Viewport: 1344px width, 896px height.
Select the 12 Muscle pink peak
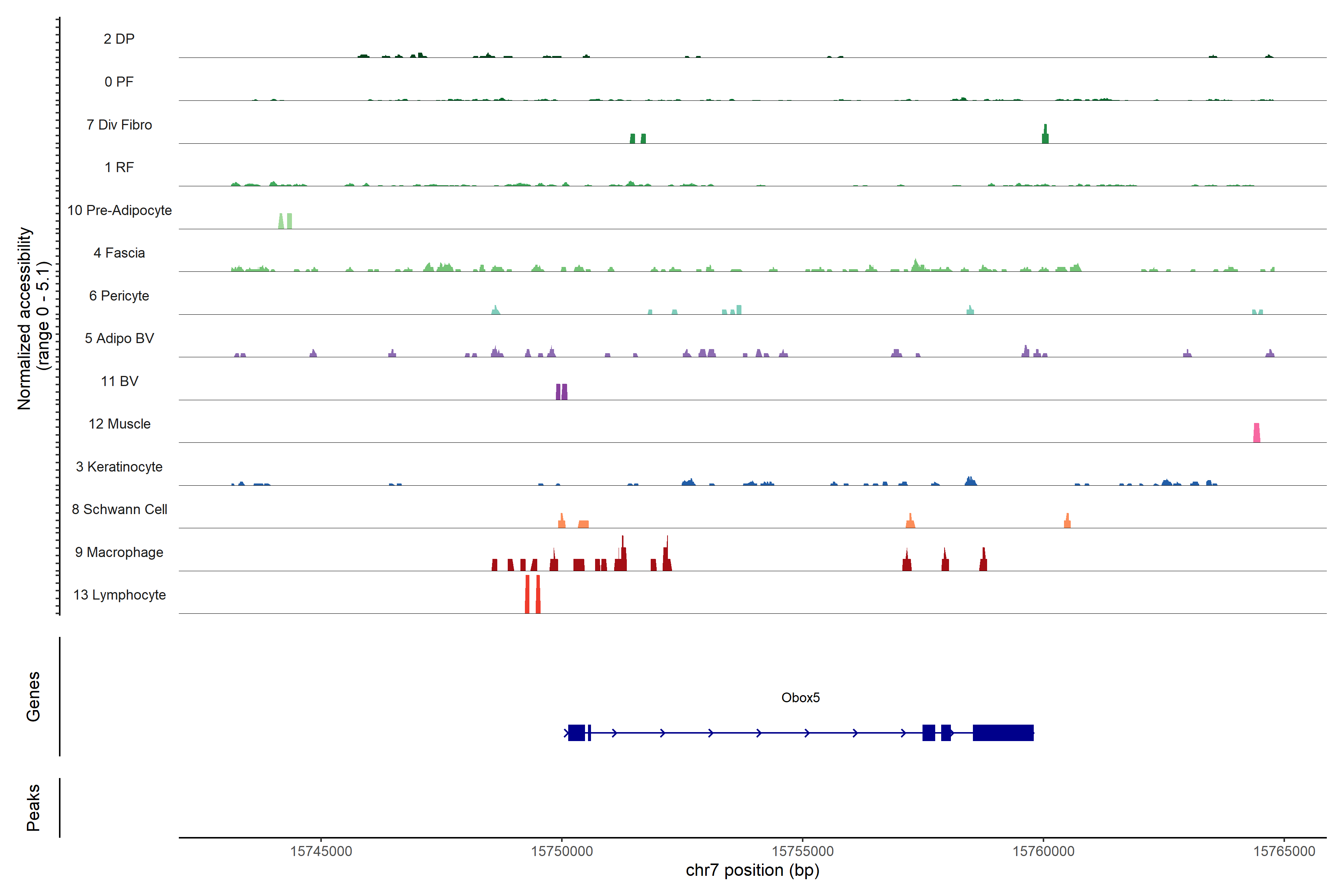[1257, 433]
